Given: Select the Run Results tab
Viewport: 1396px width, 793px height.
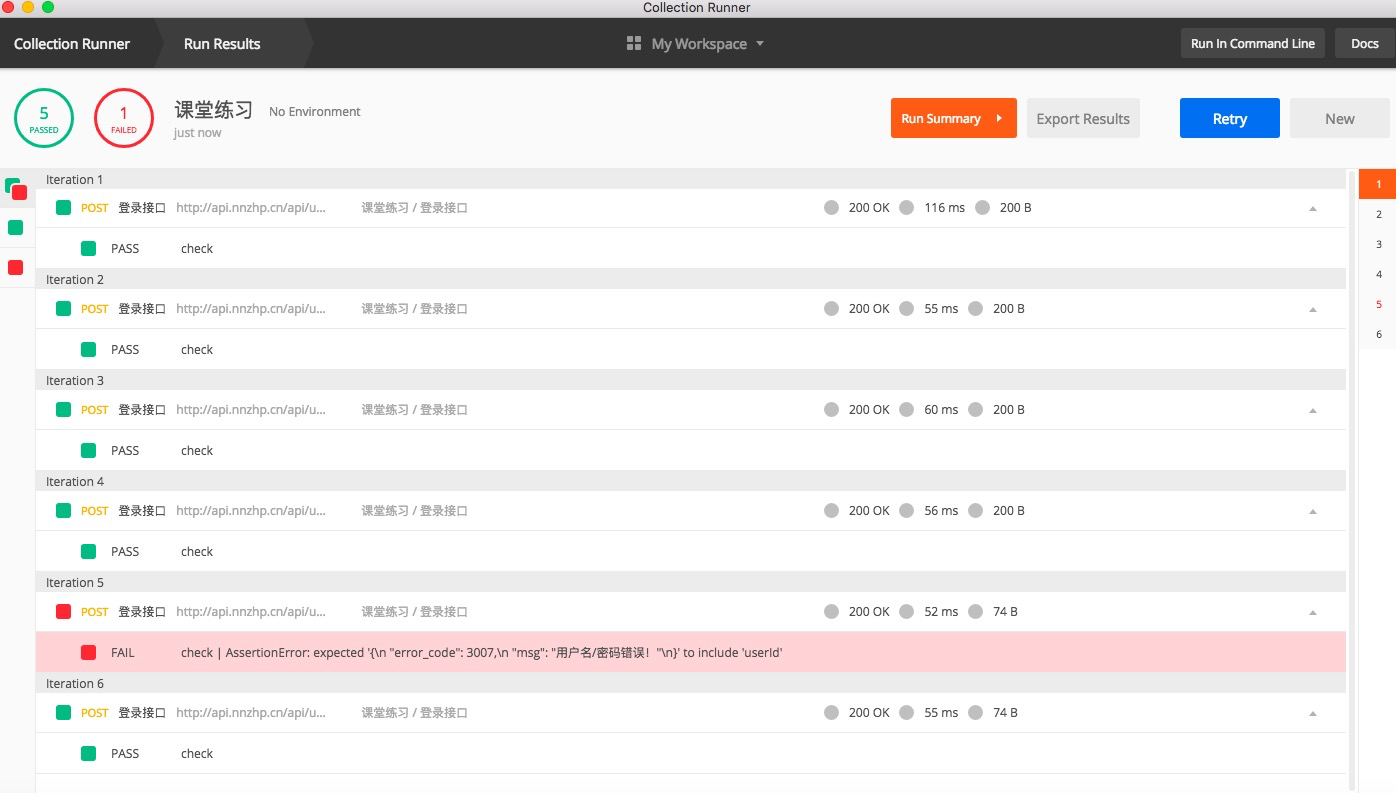Looking at the screenshot, I should (221, 43).
